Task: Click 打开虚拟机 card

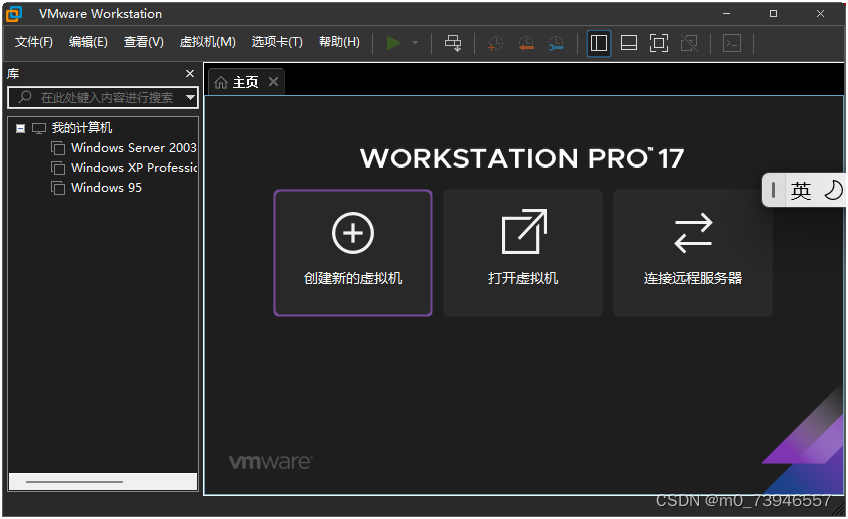Action: (522, 252)
